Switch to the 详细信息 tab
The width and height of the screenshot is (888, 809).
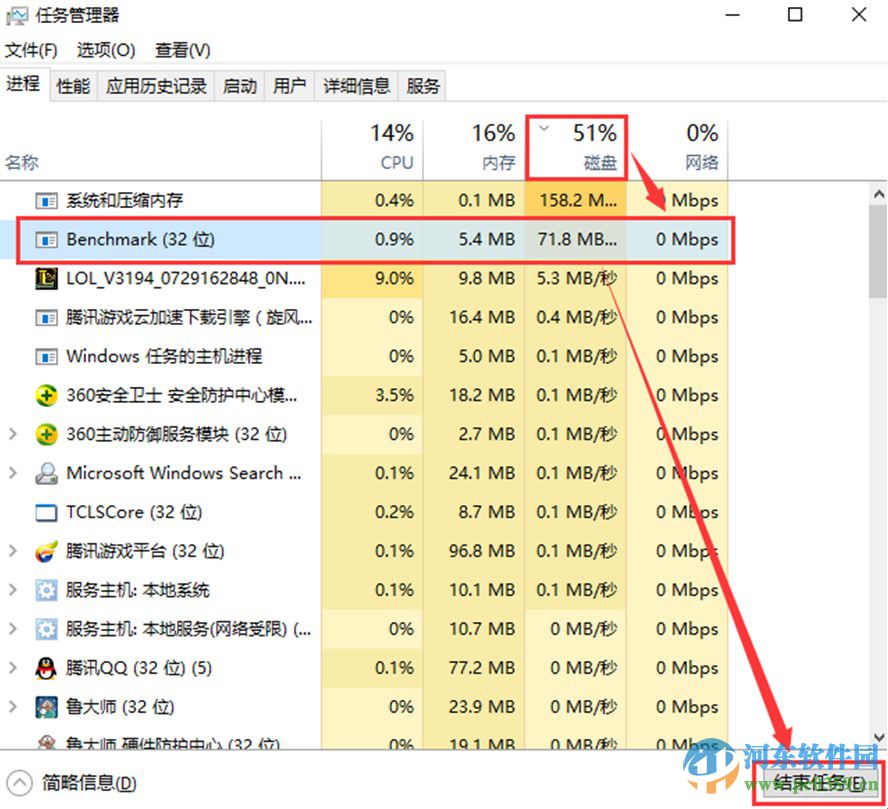coord(356,86)
